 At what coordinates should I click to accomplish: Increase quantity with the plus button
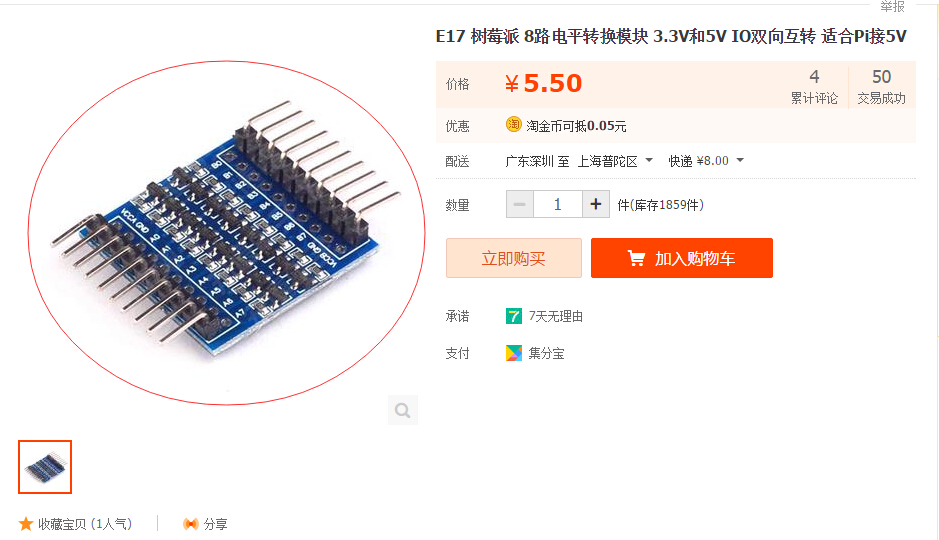point(596,204)
